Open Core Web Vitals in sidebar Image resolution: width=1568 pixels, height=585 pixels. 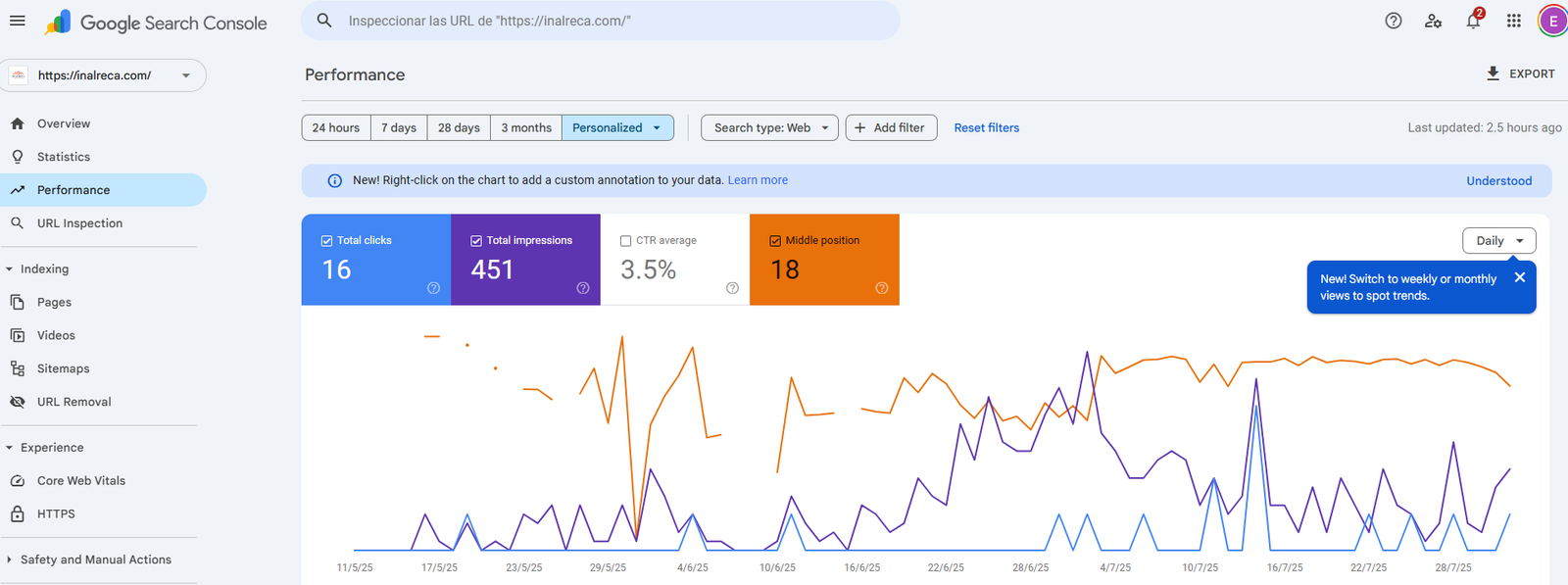point(81,481)
